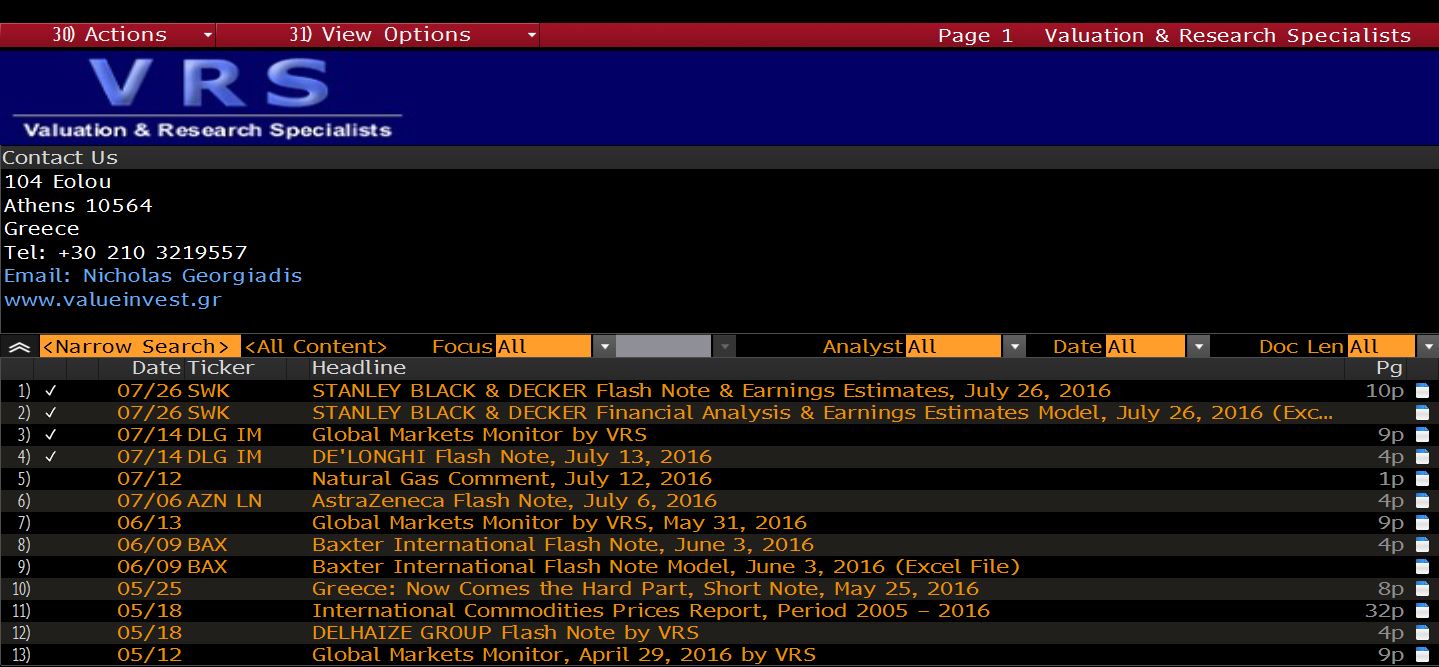Viewport: 1439px width, 667px height.
Task: Open DE'LONGHI Flash Note, July 13 headline
Action: coord(512,457)
